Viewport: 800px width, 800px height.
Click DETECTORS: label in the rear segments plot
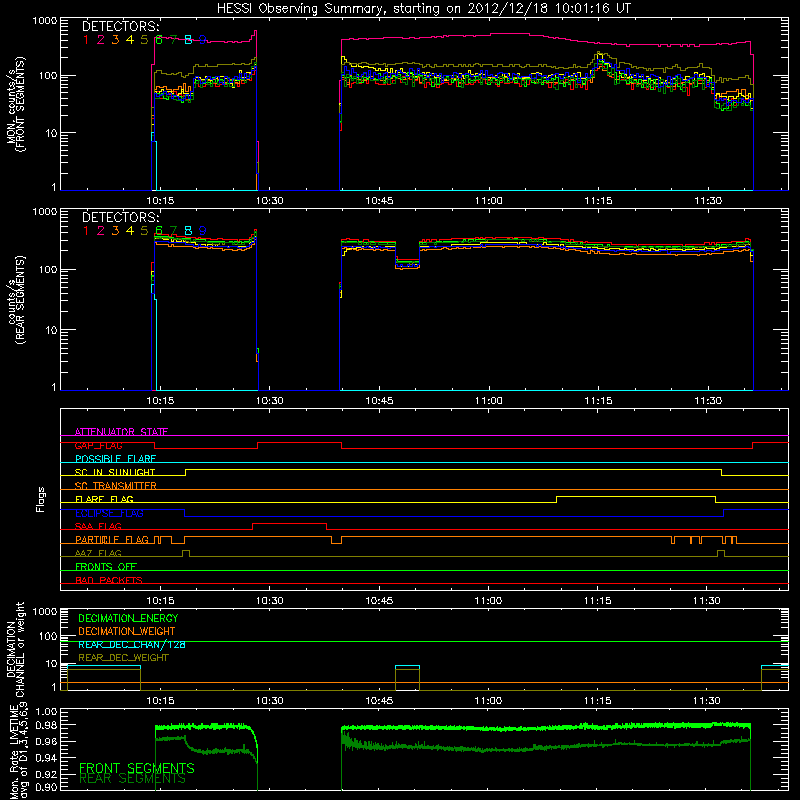point(121,217)
